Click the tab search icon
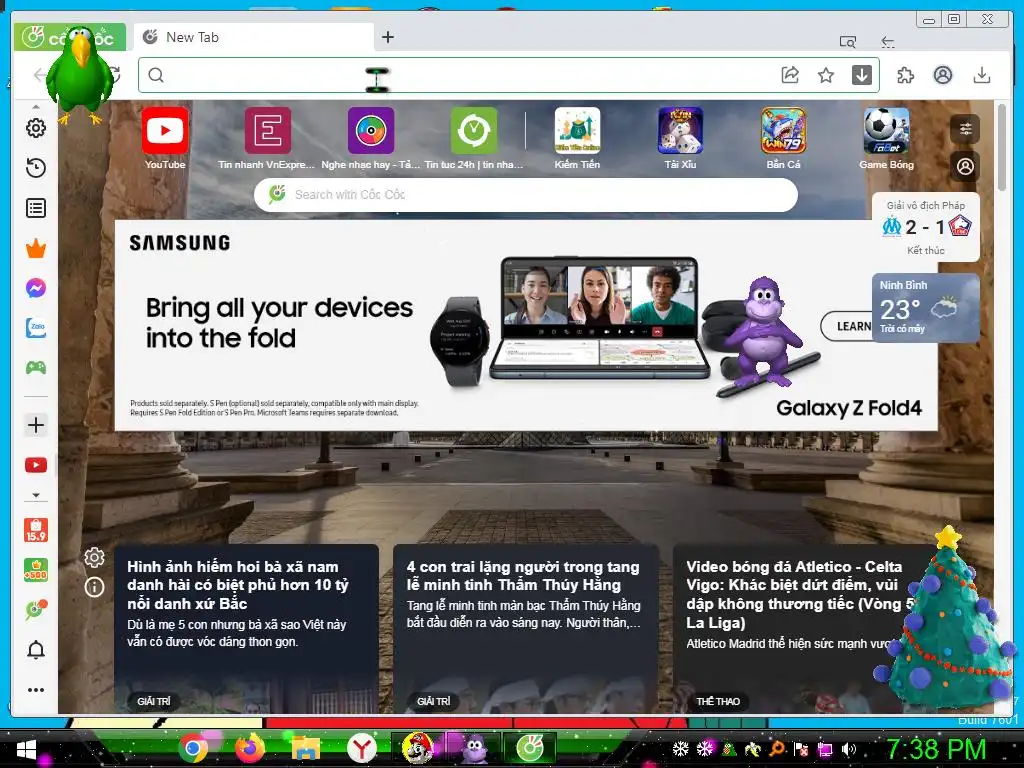Viewport: 1024px width, 768px height. tap(847, 42)
